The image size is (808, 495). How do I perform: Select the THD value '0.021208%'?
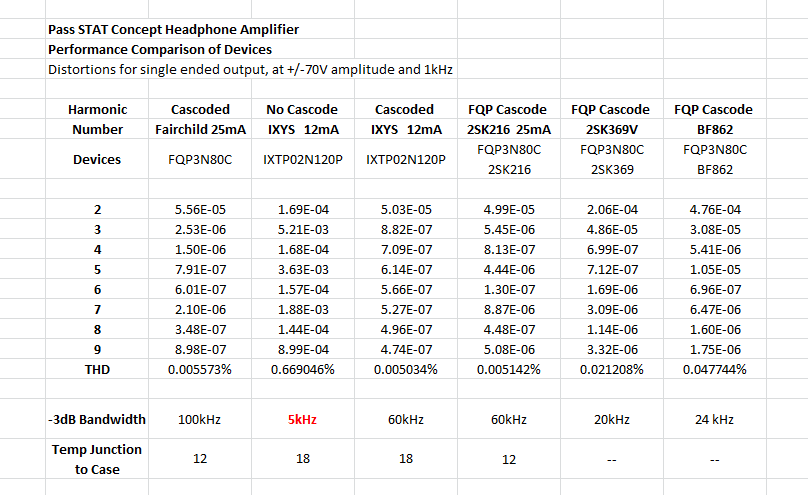(612, 370)
